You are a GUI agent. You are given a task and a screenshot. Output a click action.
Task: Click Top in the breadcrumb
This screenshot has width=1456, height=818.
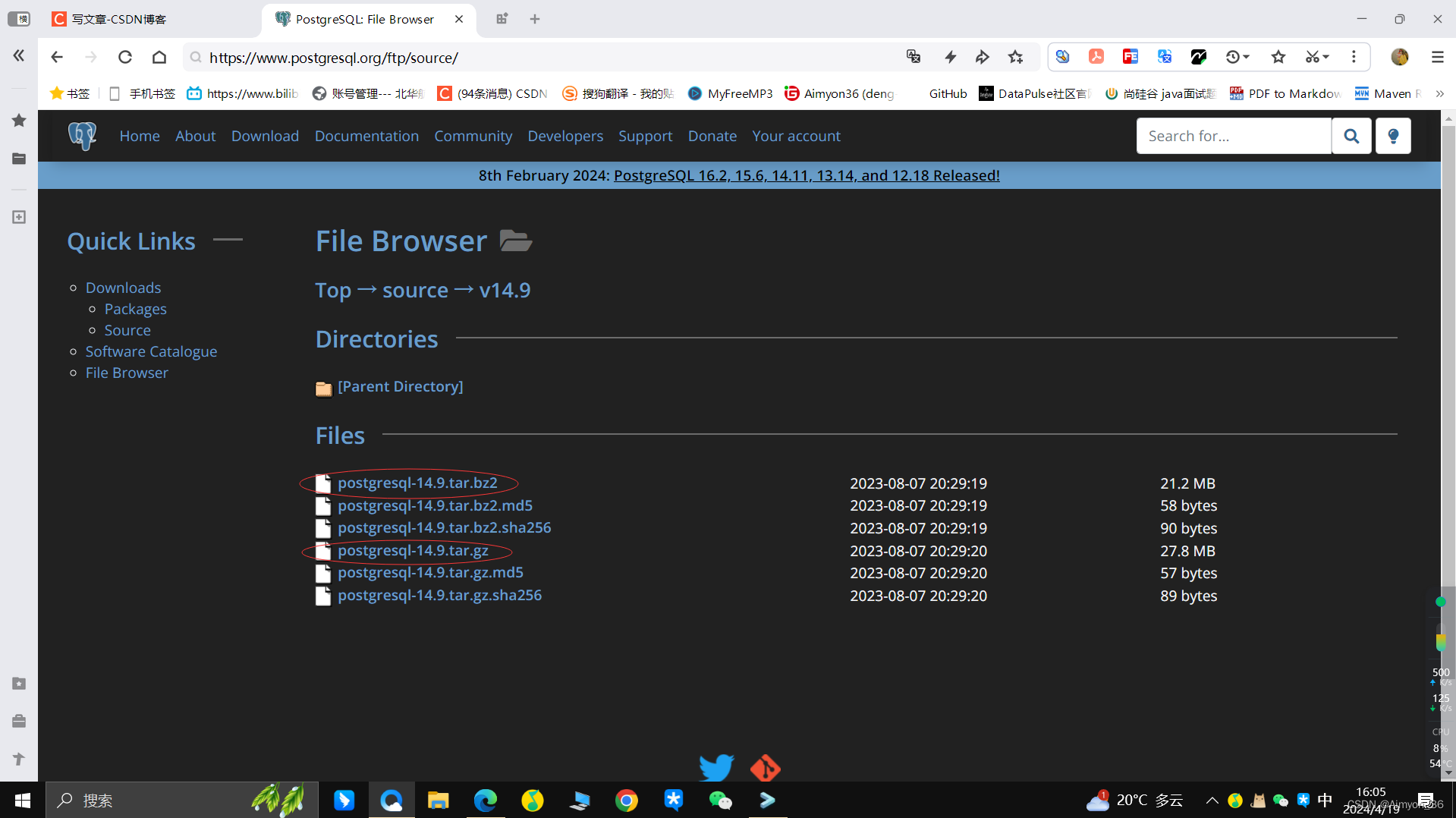click(333, 290)
